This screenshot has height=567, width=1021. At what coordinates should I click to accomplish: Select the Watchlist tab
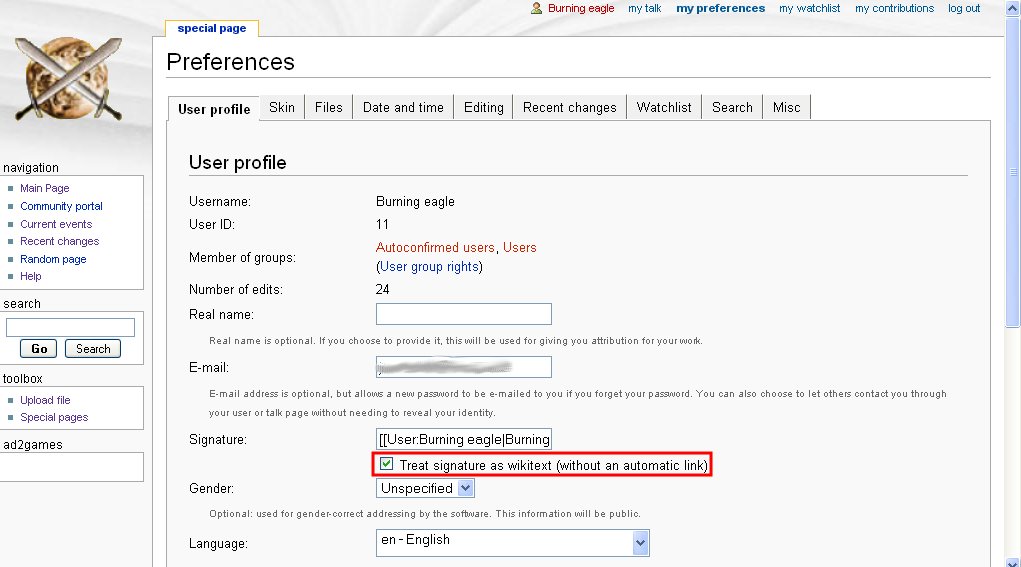[x=664, y=107]
